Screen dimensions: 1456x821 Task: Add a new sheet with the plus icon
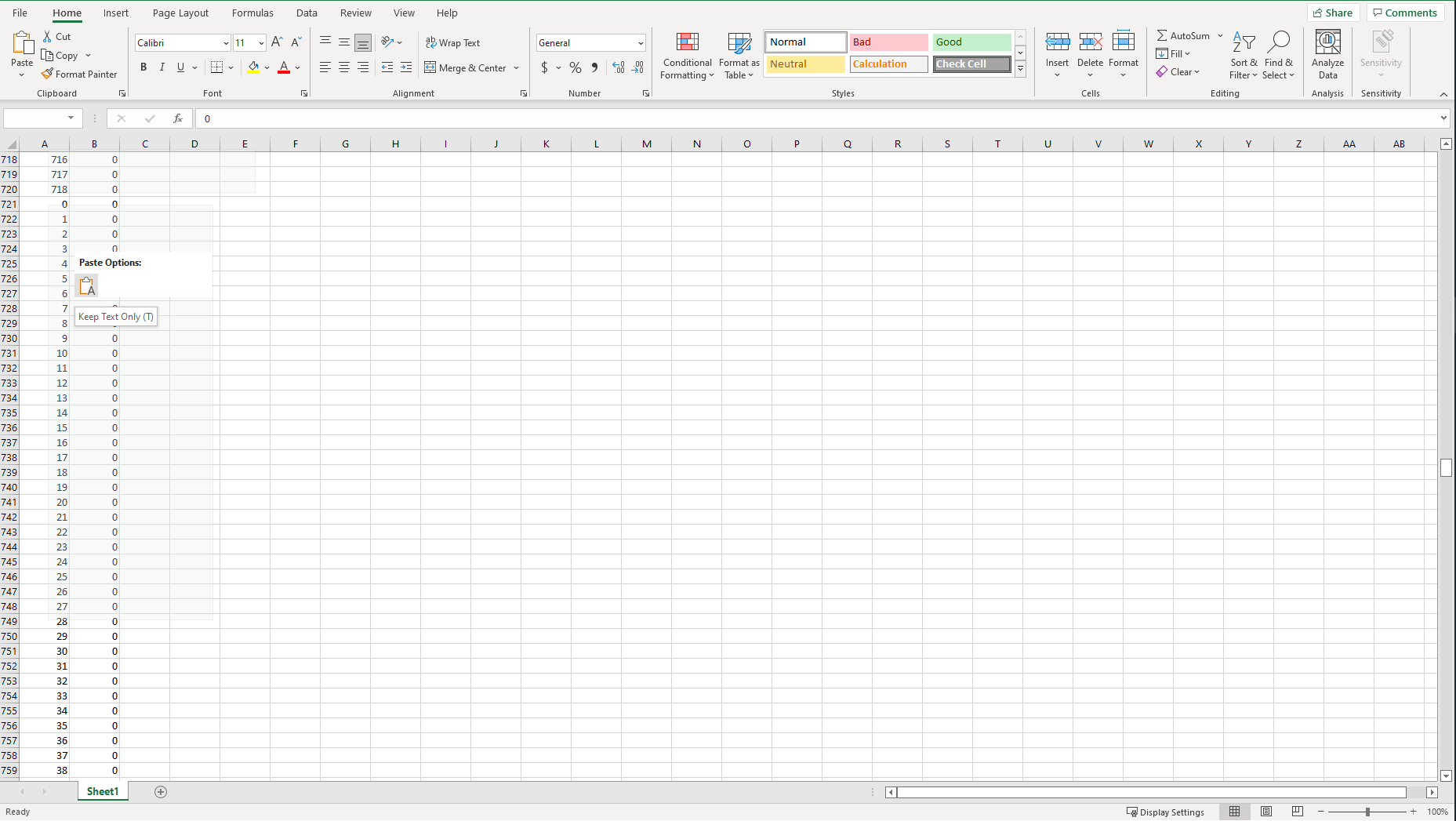pyautogui.click(x=161, y=792)
